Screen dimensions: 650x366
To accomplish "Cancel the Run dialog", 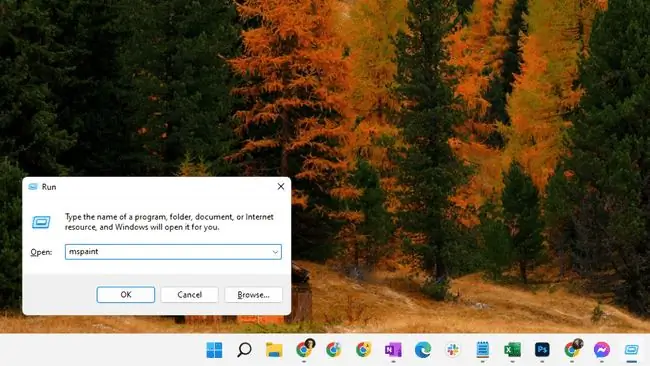I will [x=189, y=295].
